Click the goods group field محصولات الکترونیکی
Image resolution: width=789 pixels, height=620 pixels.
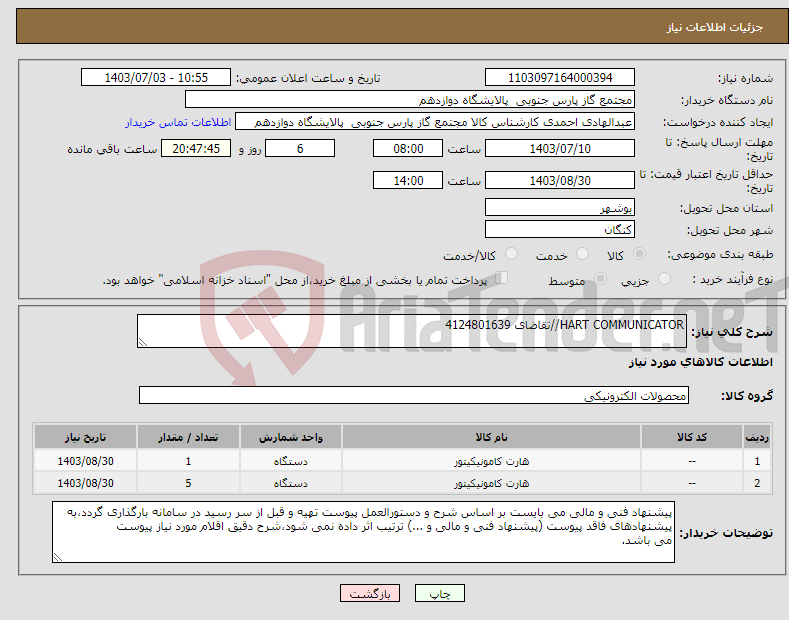pos(414,396)
